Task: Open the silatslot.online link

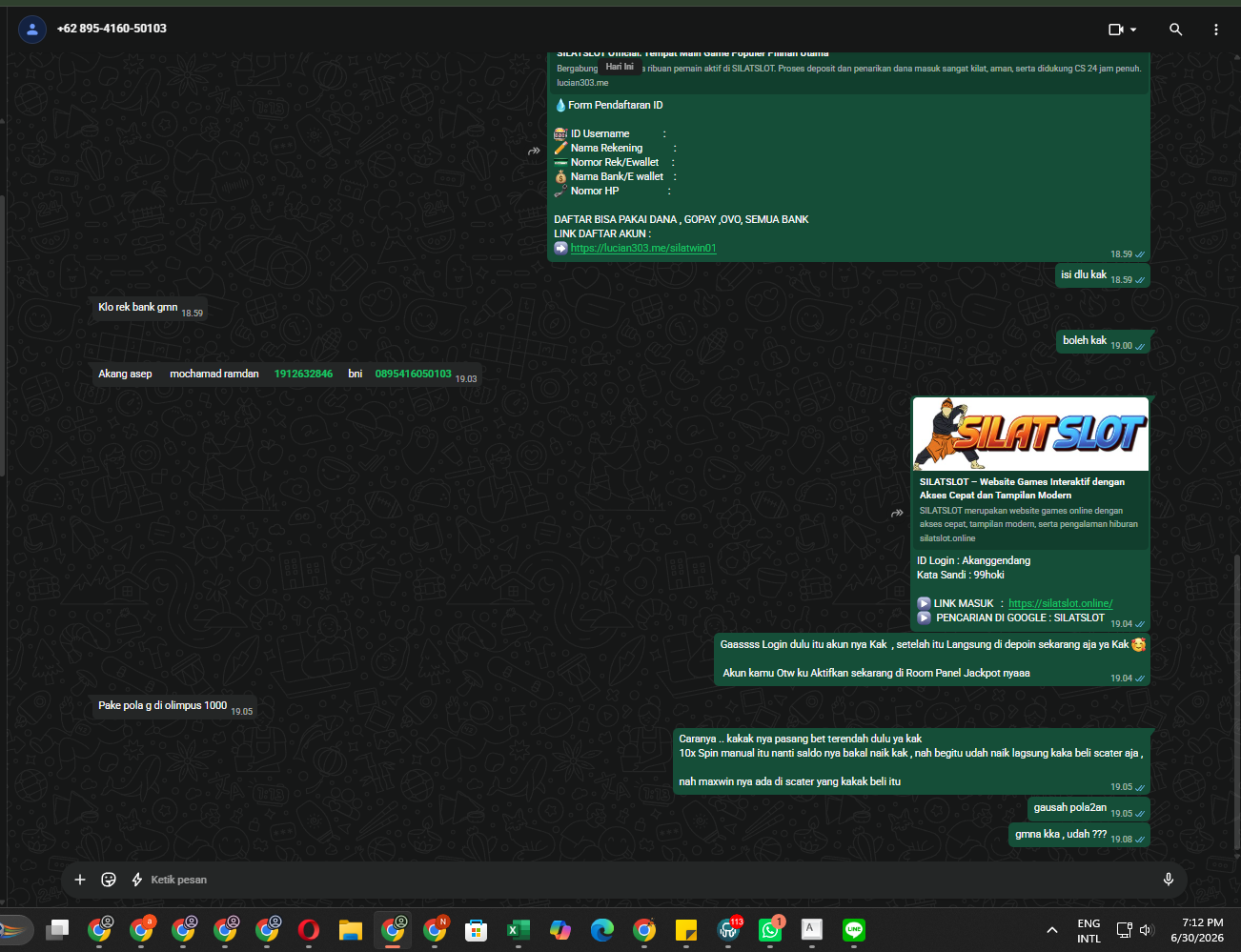Action: click(x=1061, y=603)
